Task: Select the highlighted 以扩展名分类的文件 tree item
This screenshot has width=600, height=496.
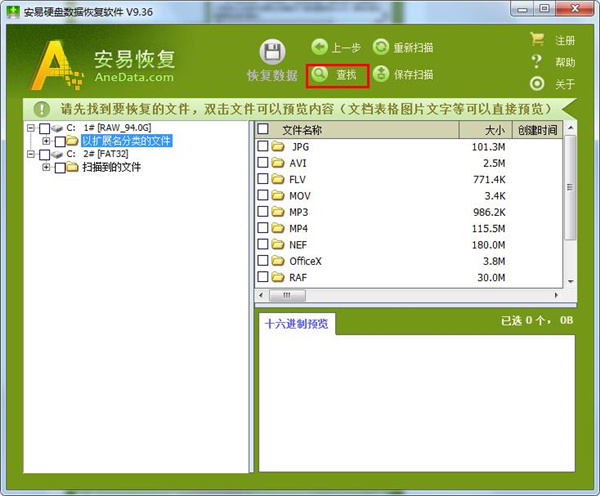Action: 127,141
